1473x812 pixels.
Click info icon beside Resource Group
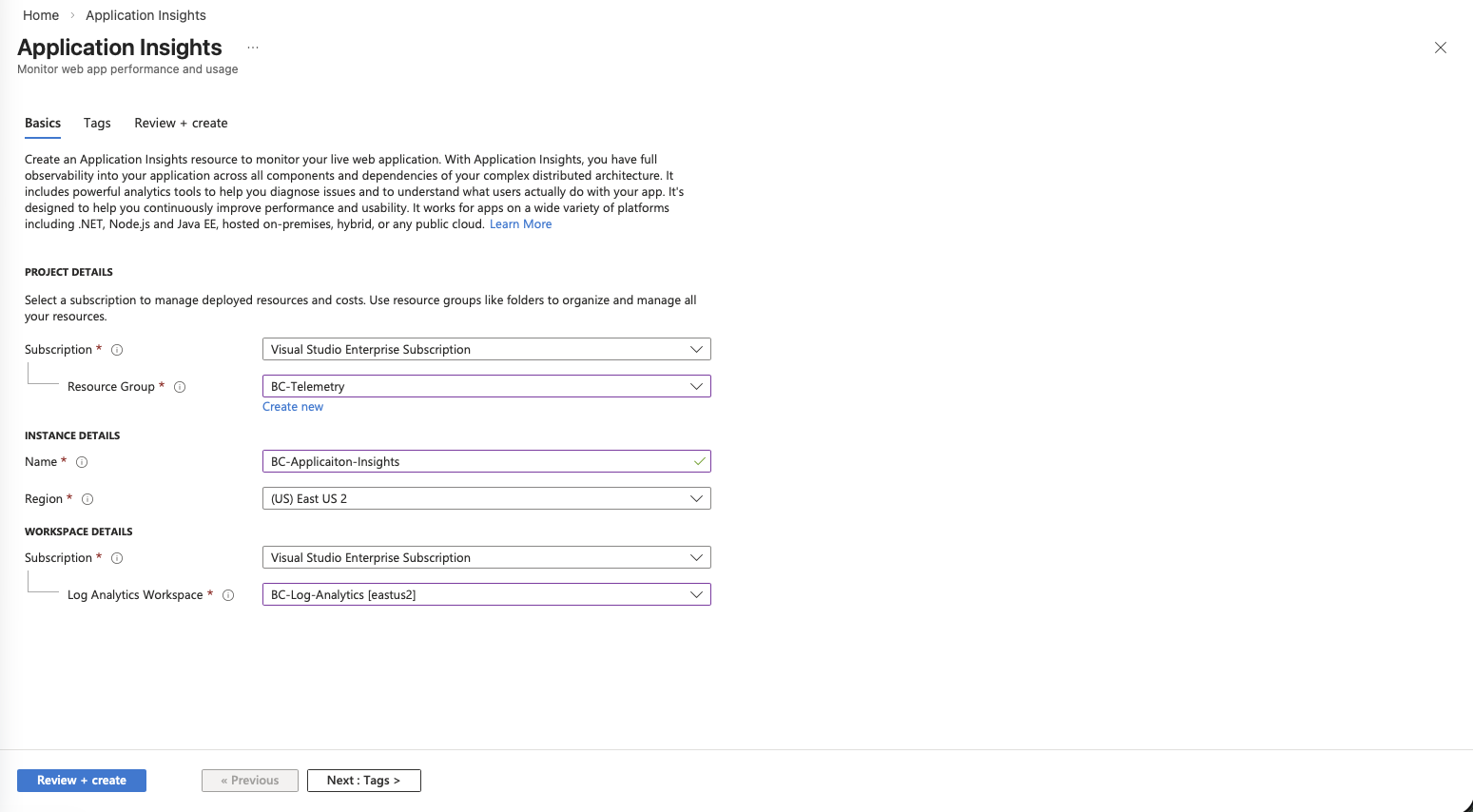[180, 387]
